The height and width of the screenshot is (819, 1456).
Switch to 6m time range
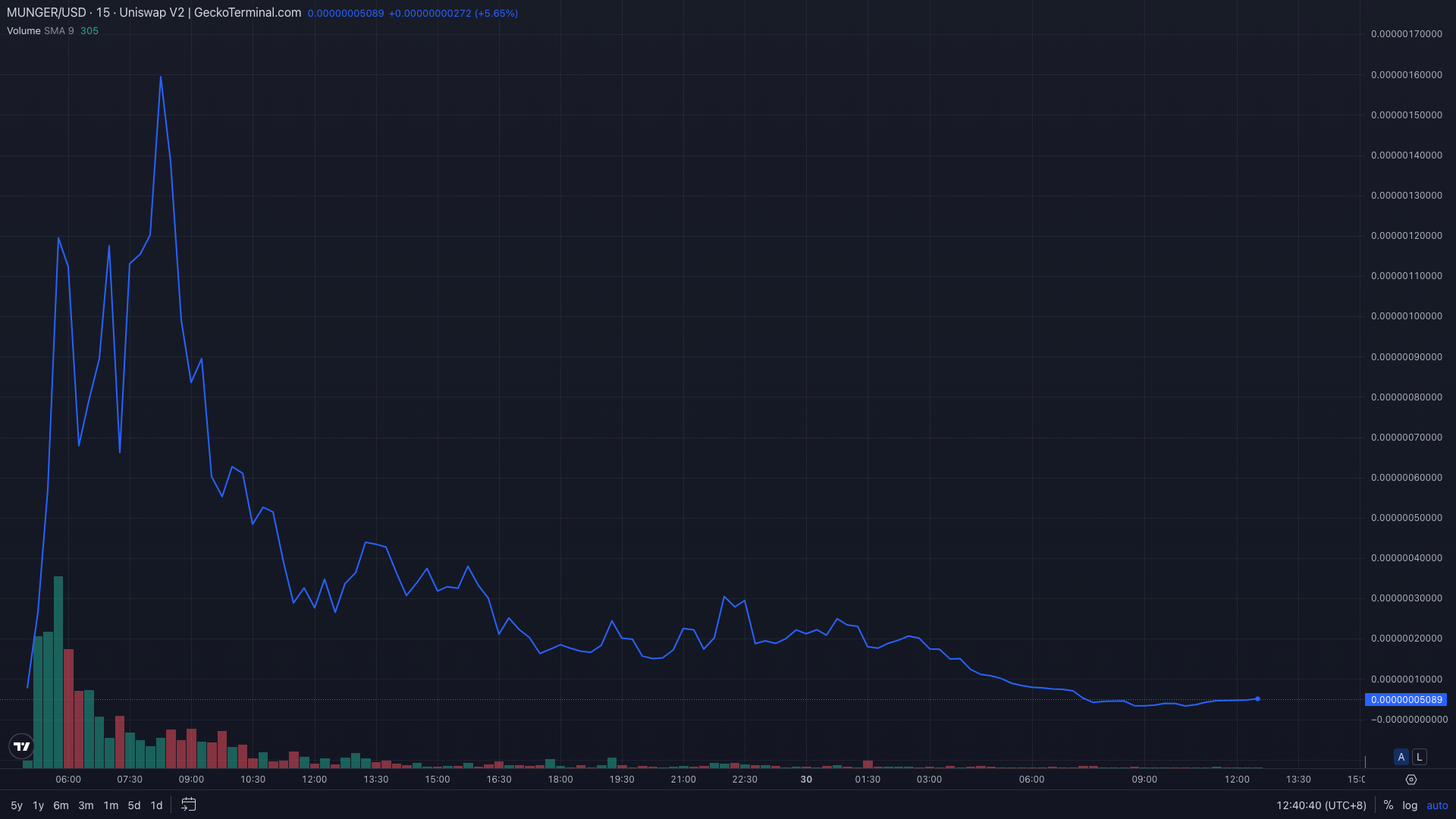pos(61,805)
